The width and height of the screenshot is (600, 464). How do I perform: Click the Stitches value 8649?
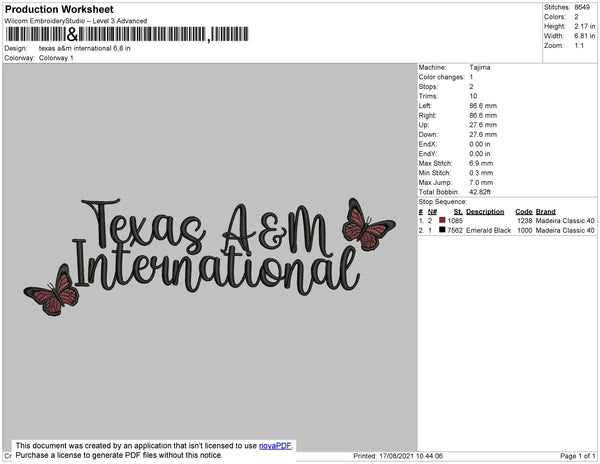(582, 7)
